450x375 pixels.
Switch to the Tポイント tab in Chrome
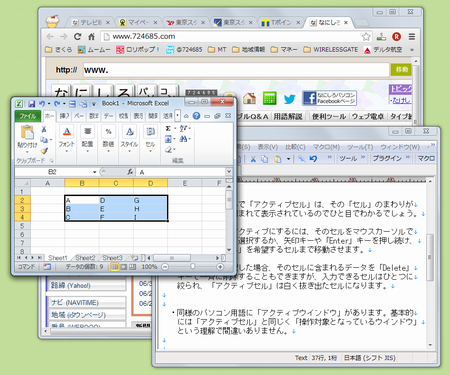point(281,23)
